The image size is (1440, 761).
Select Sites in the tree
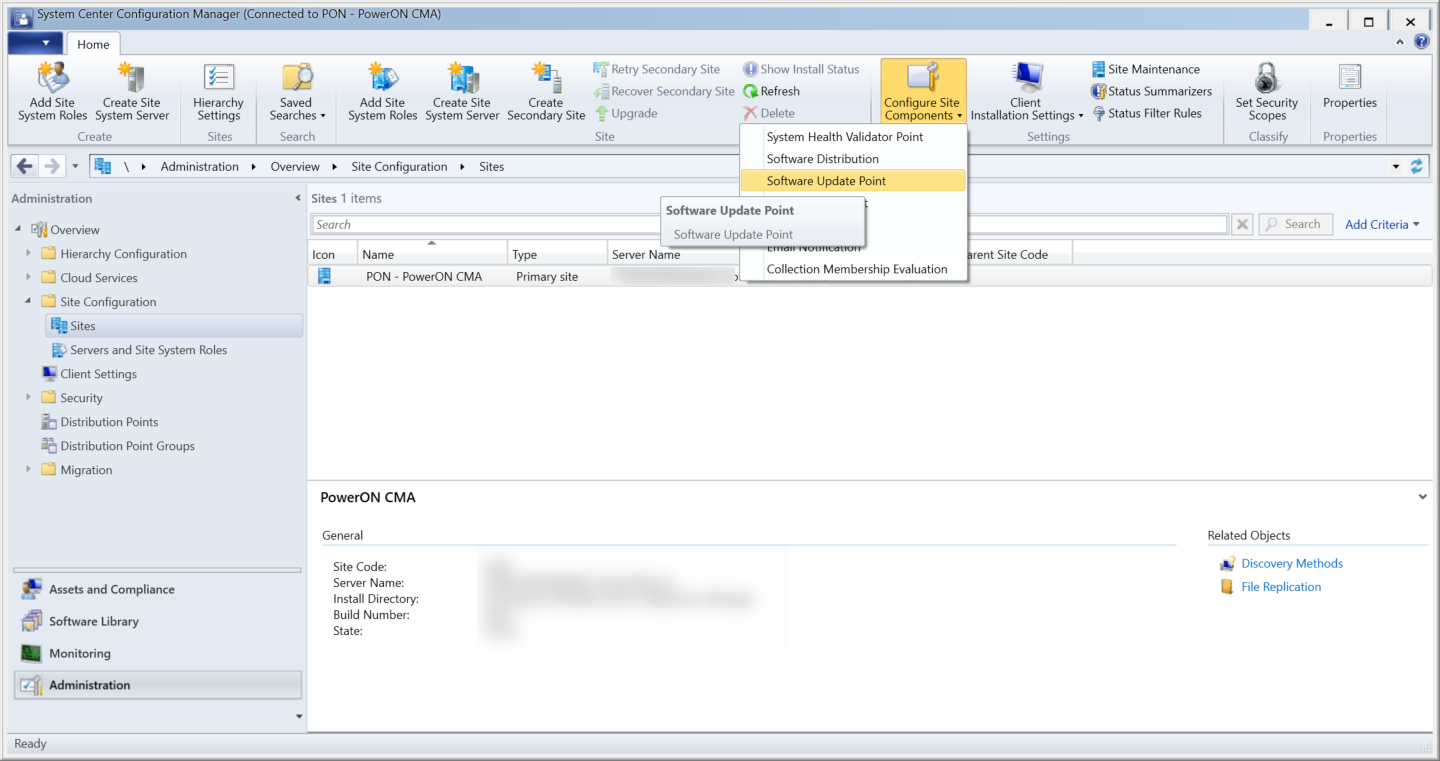(x=174, y=326)
